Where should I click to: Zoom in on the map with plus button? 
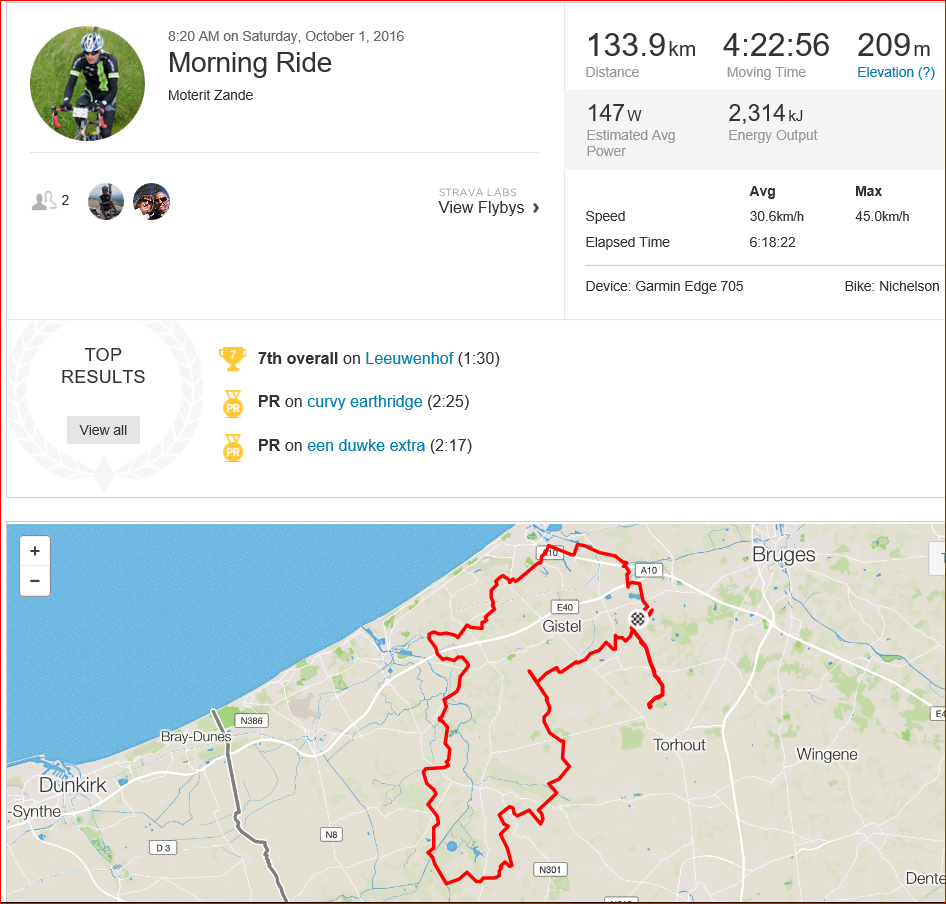click(x=35, y=550)
